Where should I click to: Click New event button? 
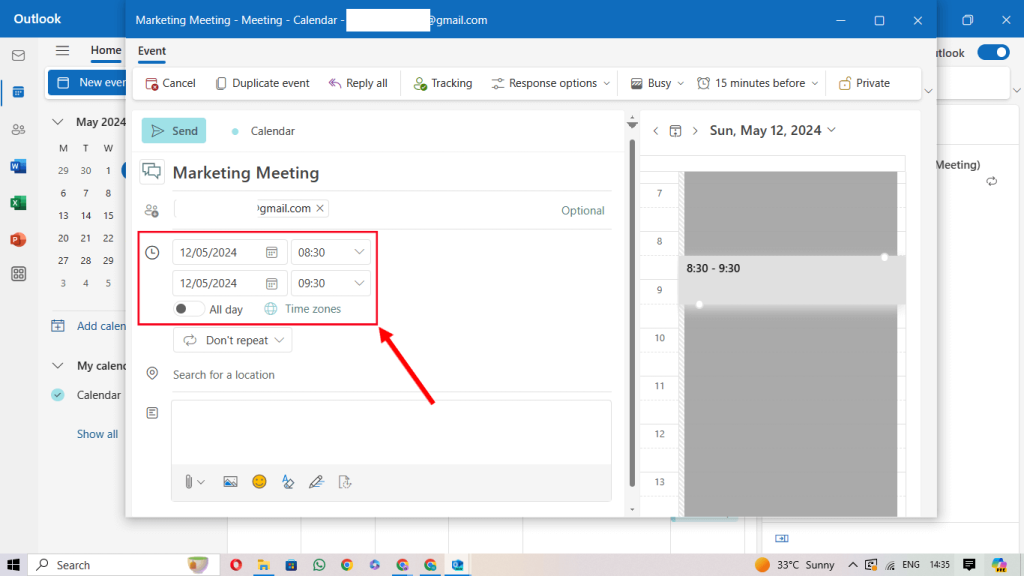tap(87, 82)
